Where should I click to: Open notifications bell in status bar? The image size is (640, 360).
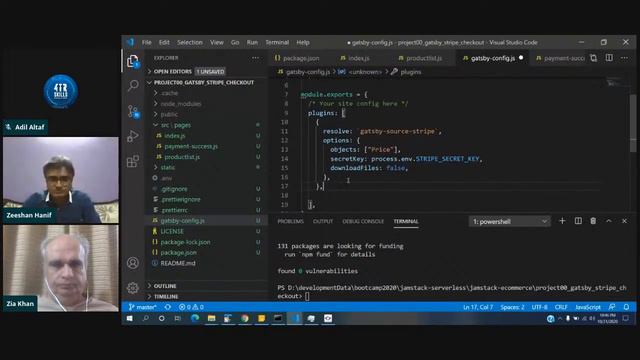click(626, 307)
